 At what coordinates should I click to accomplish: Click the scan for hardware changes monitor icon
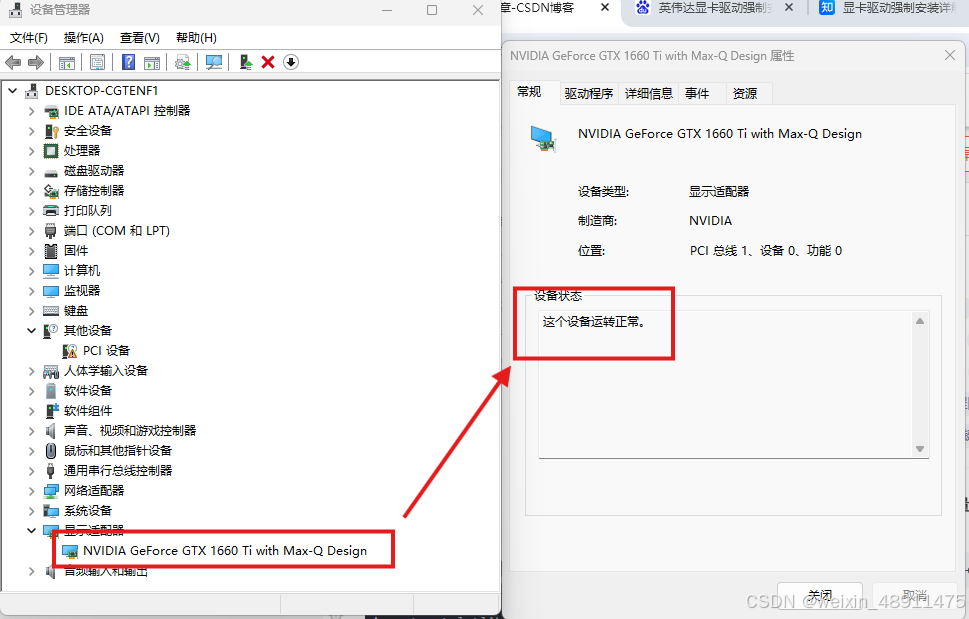coord(214,62)
